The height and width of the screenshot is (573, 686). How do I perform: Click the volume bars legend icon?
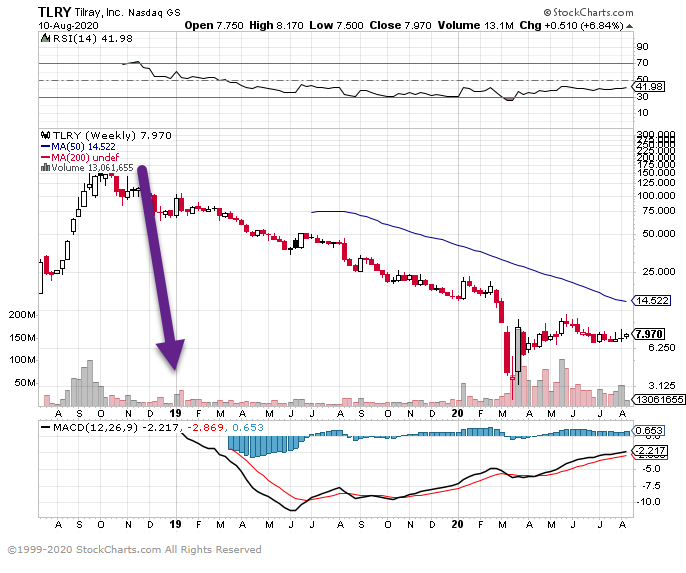tap(45, 168)
